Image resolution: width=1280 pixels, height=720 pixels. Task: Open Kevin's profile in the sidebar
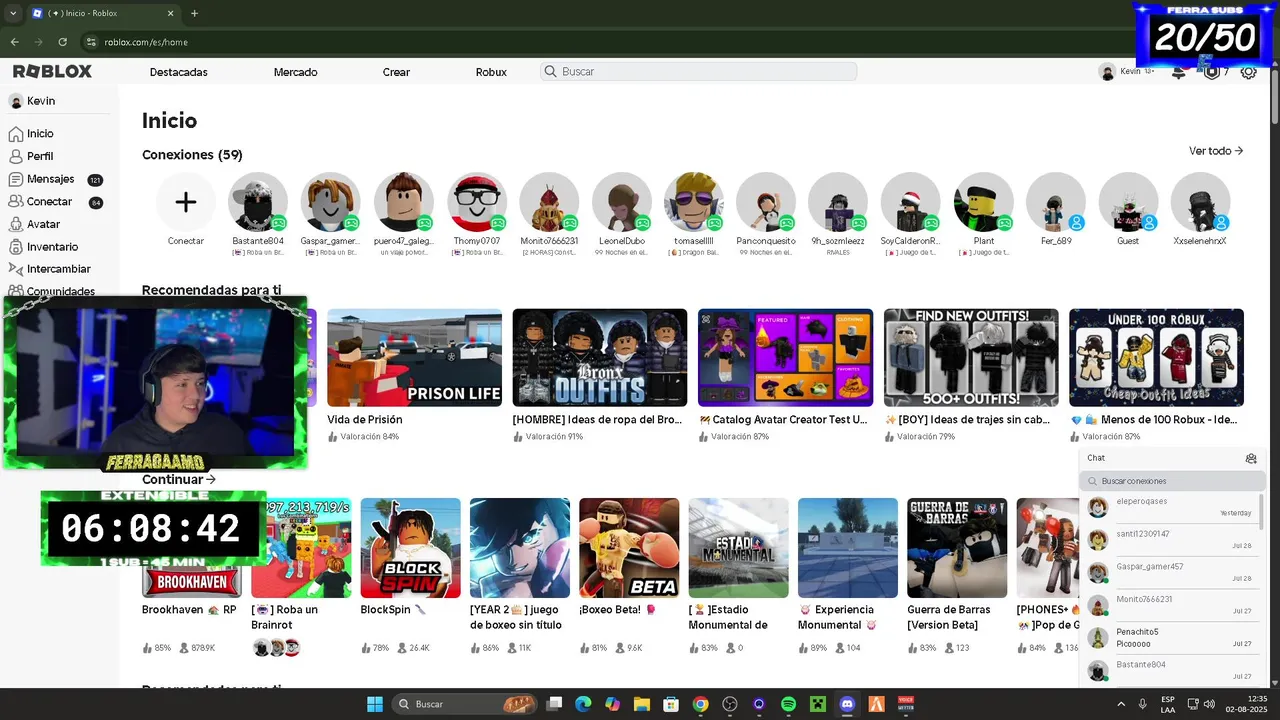pyautogui.click(x=32, y=101)
